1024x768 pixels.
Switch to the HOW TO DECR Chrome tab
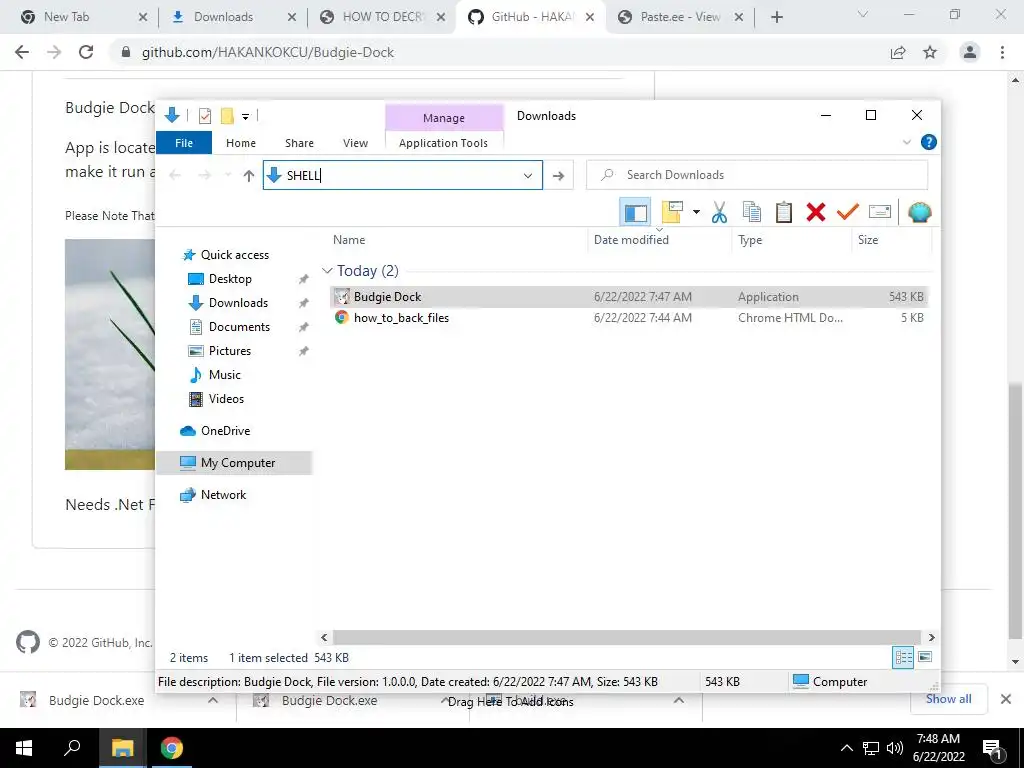point(382,17)
